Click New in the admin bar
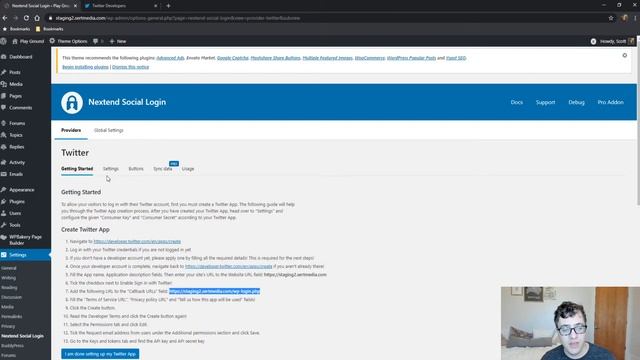This screenshot has width=640, height=360. (x=118, y=41)
